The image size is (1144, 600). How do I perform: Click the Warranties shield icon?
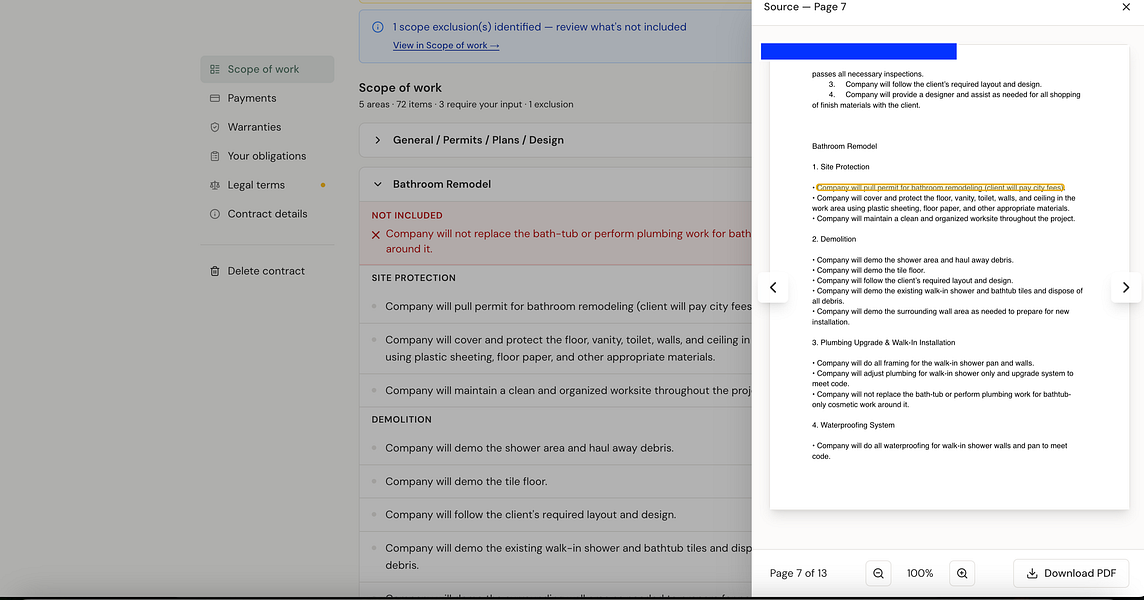pos(214,127)
